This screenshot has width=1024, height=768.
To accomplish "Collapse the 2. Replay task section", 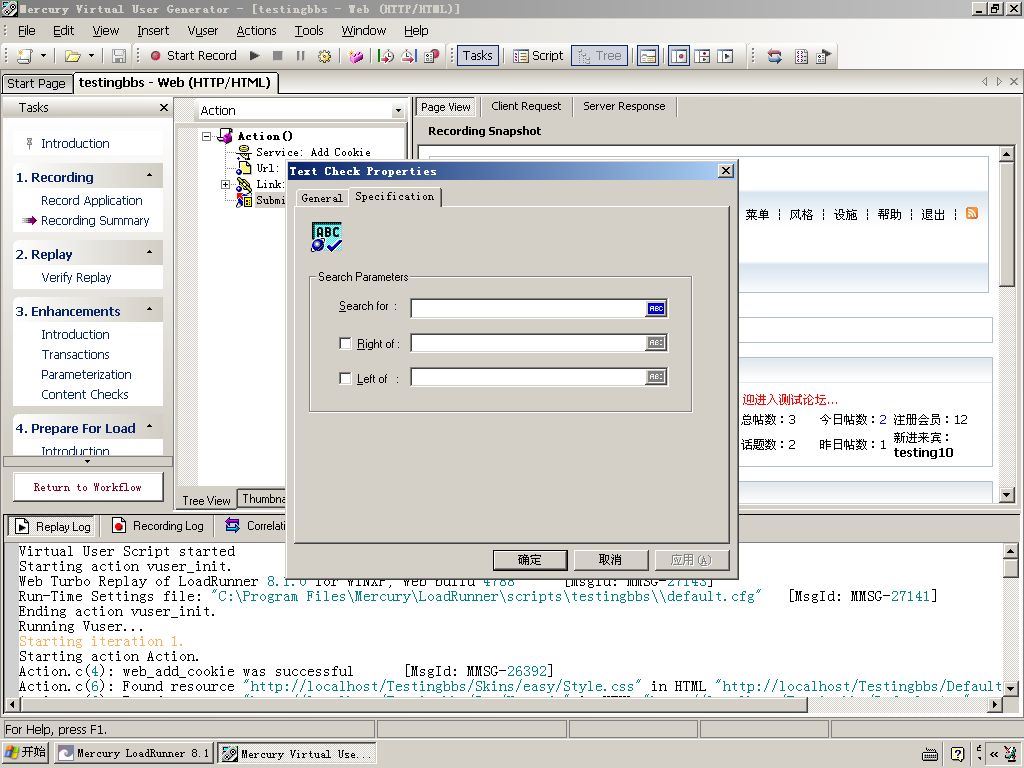I will 150,252.
